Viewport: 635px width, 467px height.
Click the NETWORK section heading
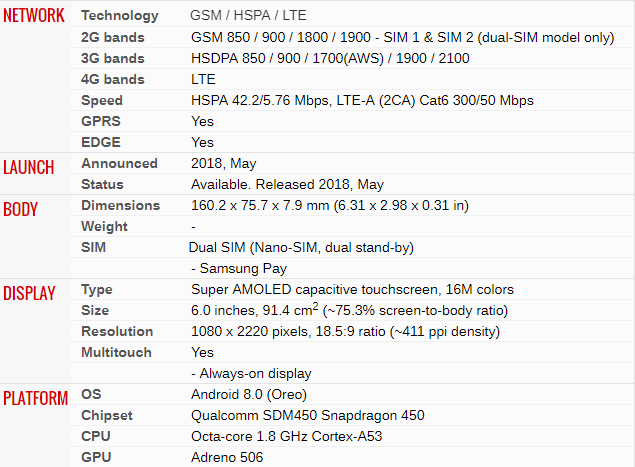pyautogui.click(x=34, y=16)
